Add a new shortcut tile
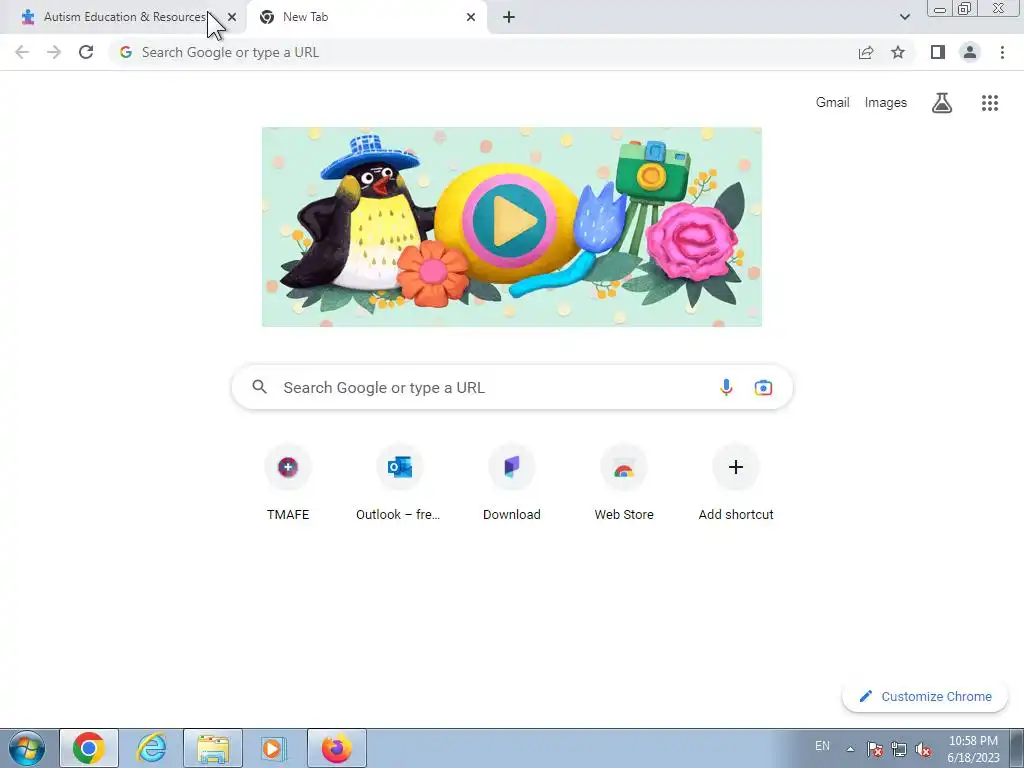Screen dimensions: 1024x768 click(736, 483)
